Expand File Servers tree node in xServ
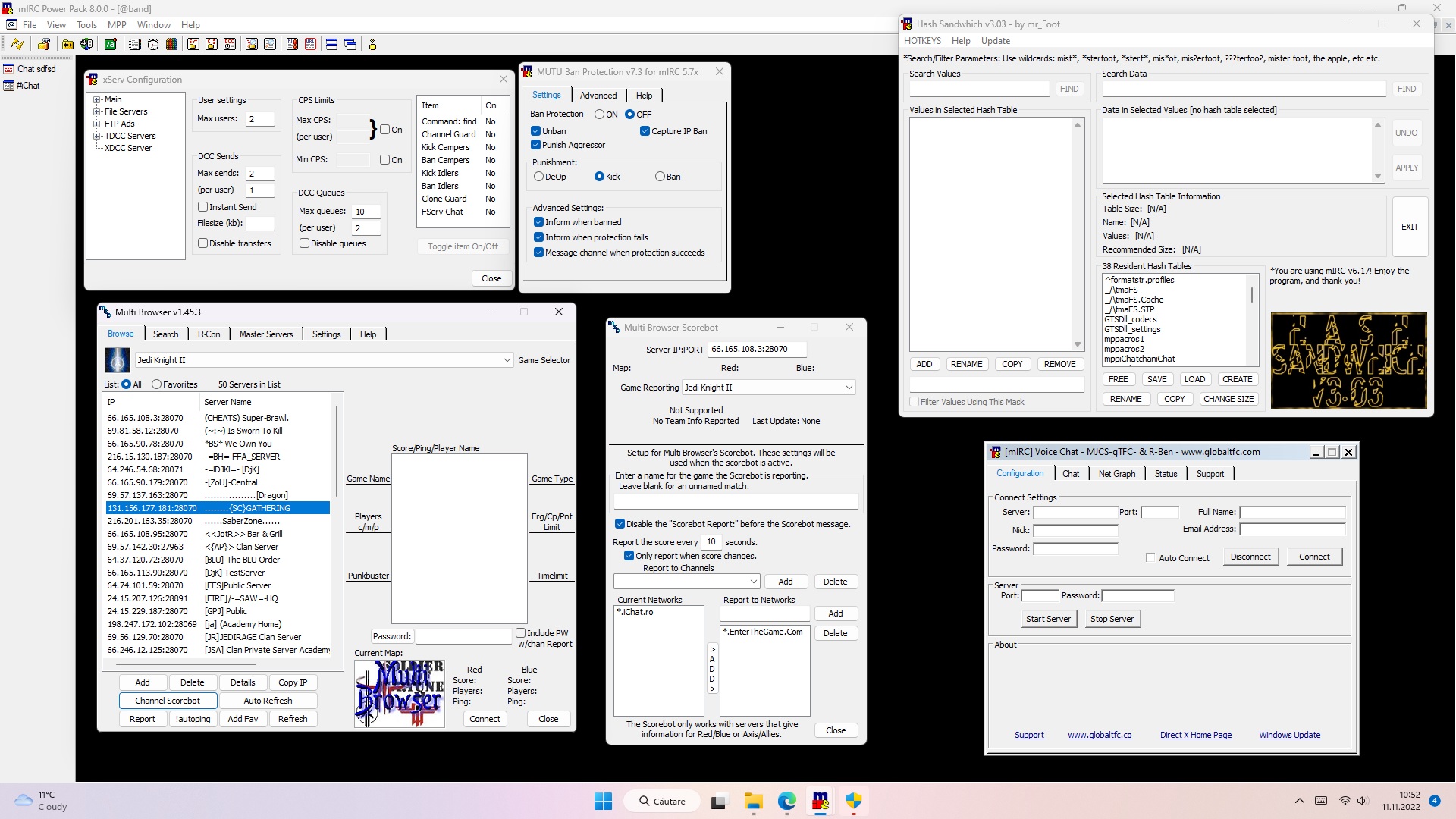This screenshot has height=819, width=1456. 96,111
